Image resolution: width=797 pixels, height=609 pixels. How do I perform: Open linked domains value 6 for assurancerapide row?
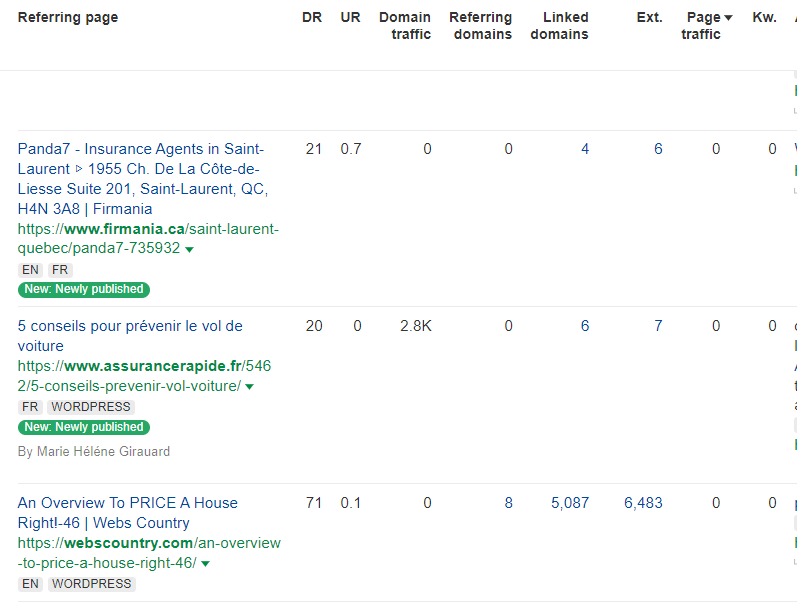585,326
